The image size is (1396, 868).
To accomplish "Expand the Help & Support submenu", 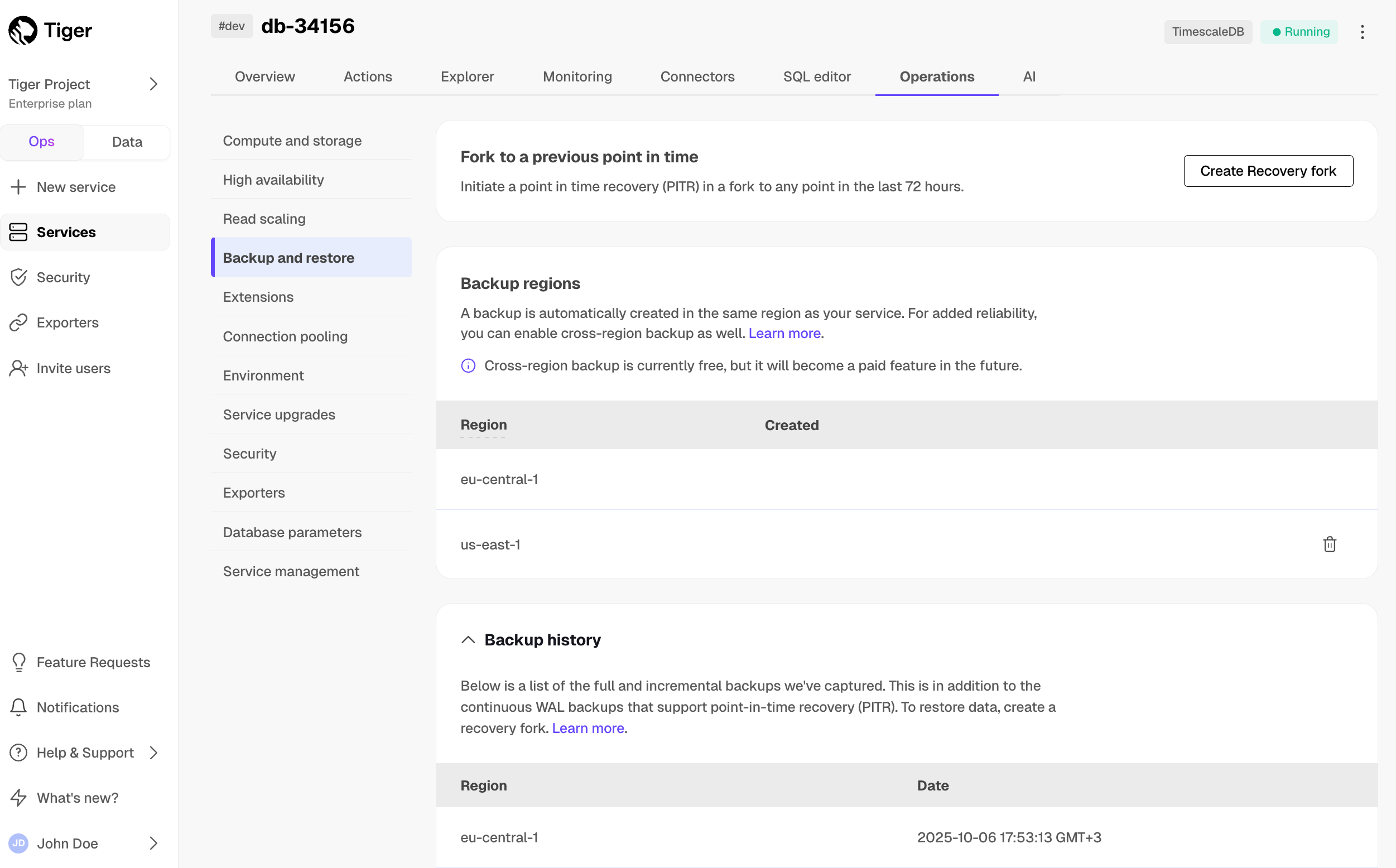I will point(153,752).
